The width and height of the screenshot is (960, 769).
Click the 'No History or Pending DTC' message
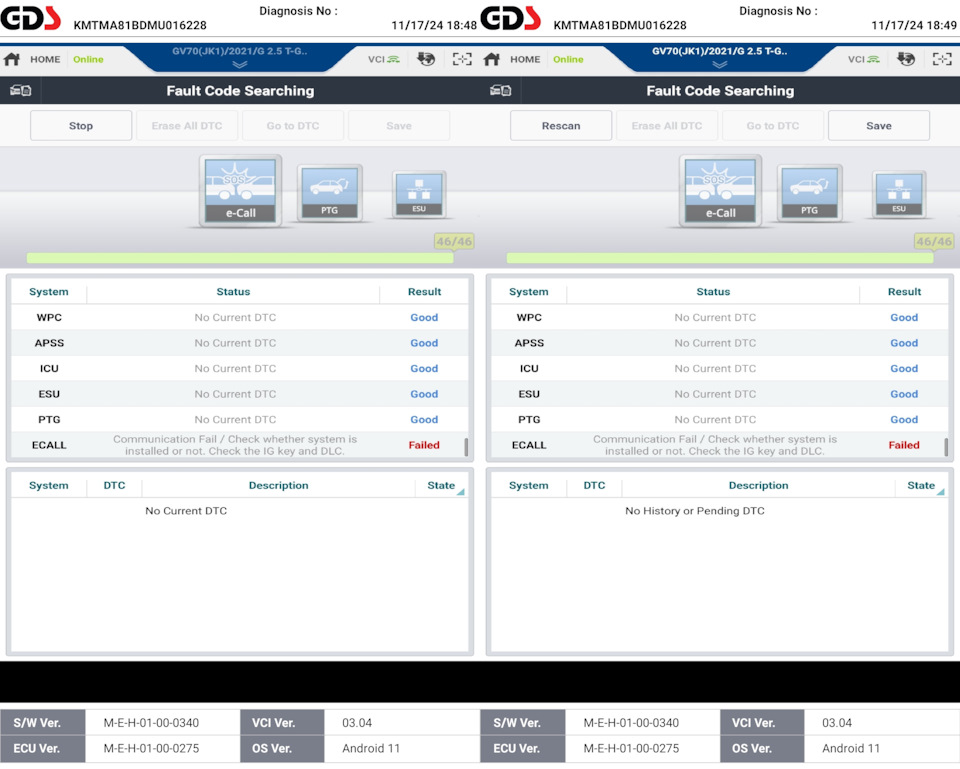[x=695, y=511]
